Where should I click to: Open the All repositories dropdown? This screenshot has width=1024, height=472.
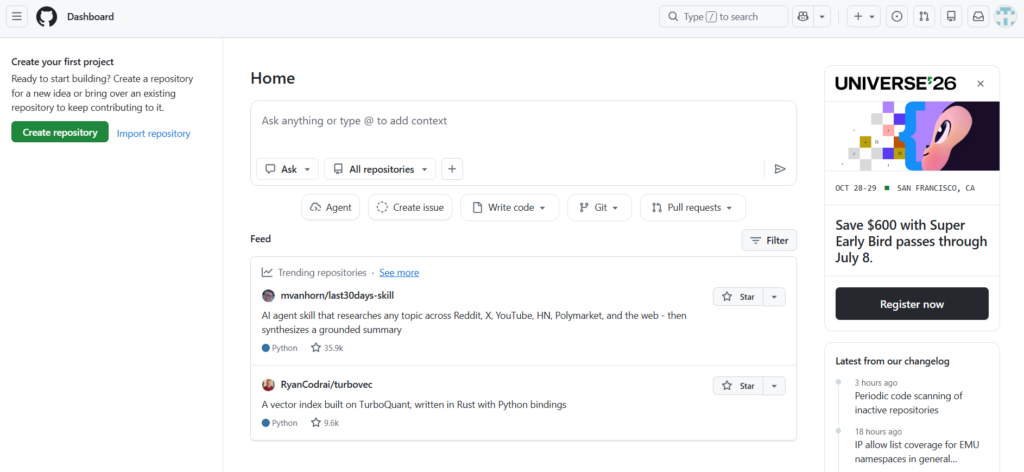pos(380,169)
